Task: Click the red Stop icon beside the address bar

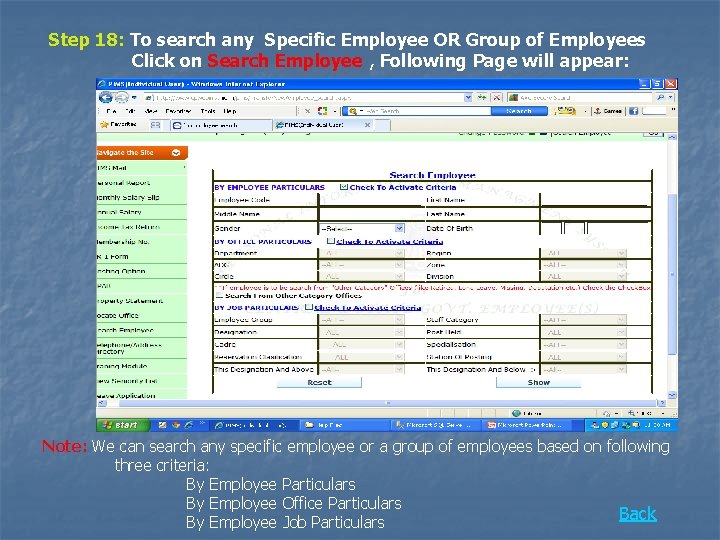Action: tap(497, 97)
